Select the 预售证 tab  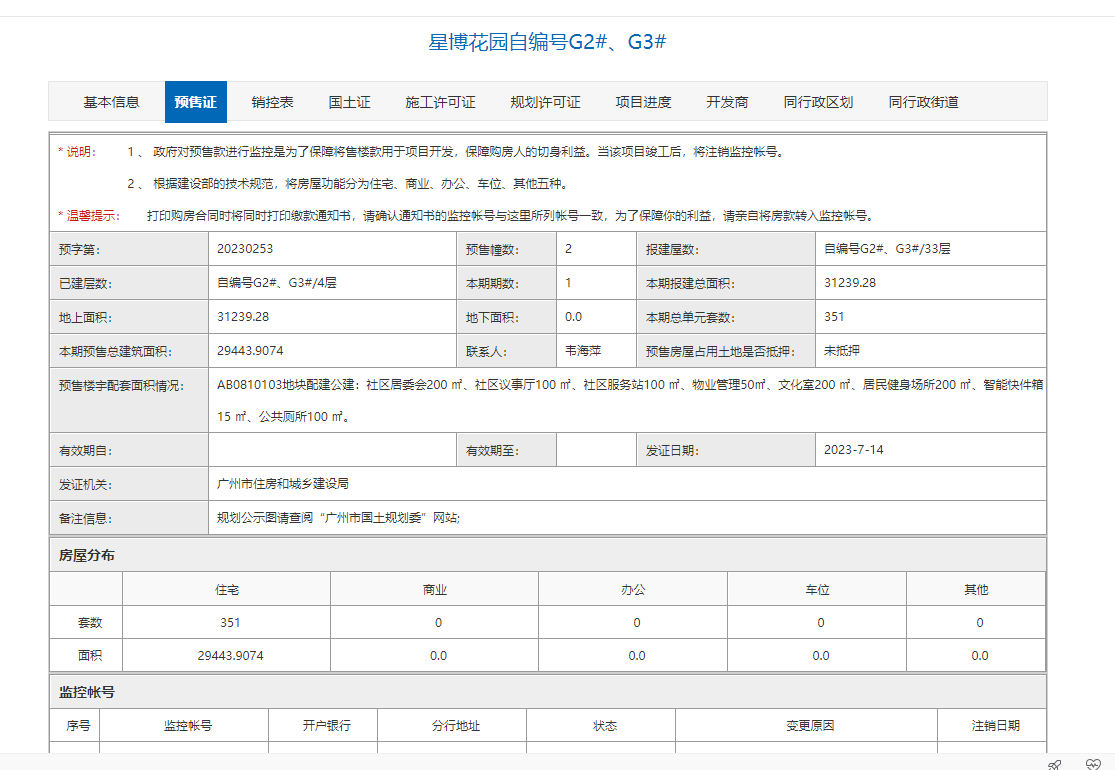click(x=196, y=102)
